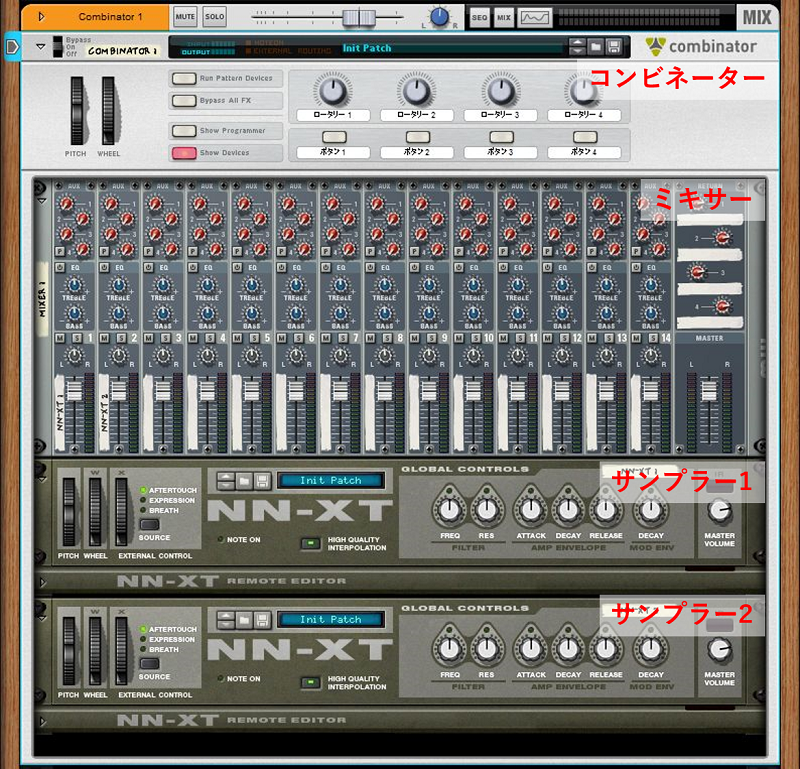
Task: Click the Show Programmer button
Action: (x=184, y=131)
